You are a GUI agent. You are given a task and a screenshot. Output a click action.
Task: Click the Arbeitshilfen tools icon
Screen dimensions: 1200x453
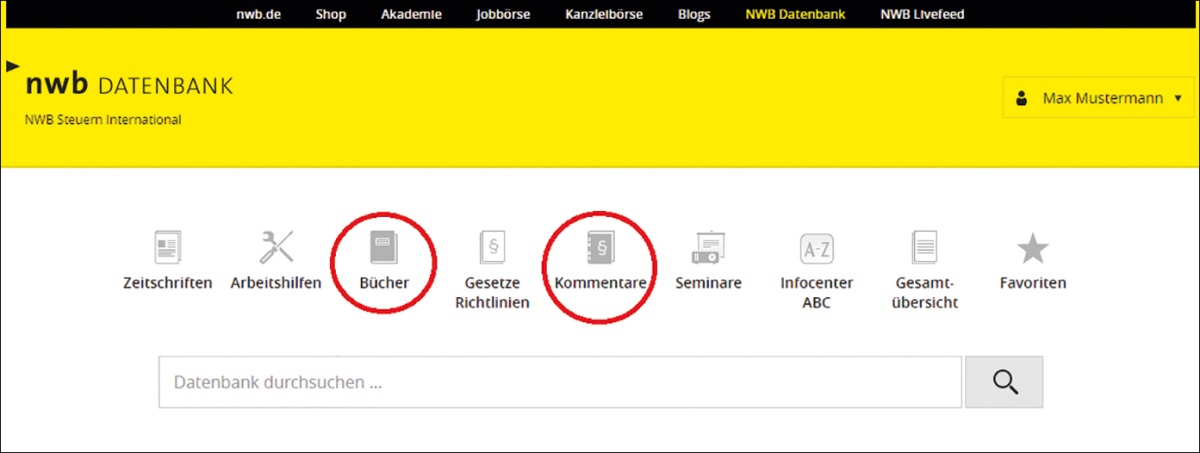(x=276, y=247)
